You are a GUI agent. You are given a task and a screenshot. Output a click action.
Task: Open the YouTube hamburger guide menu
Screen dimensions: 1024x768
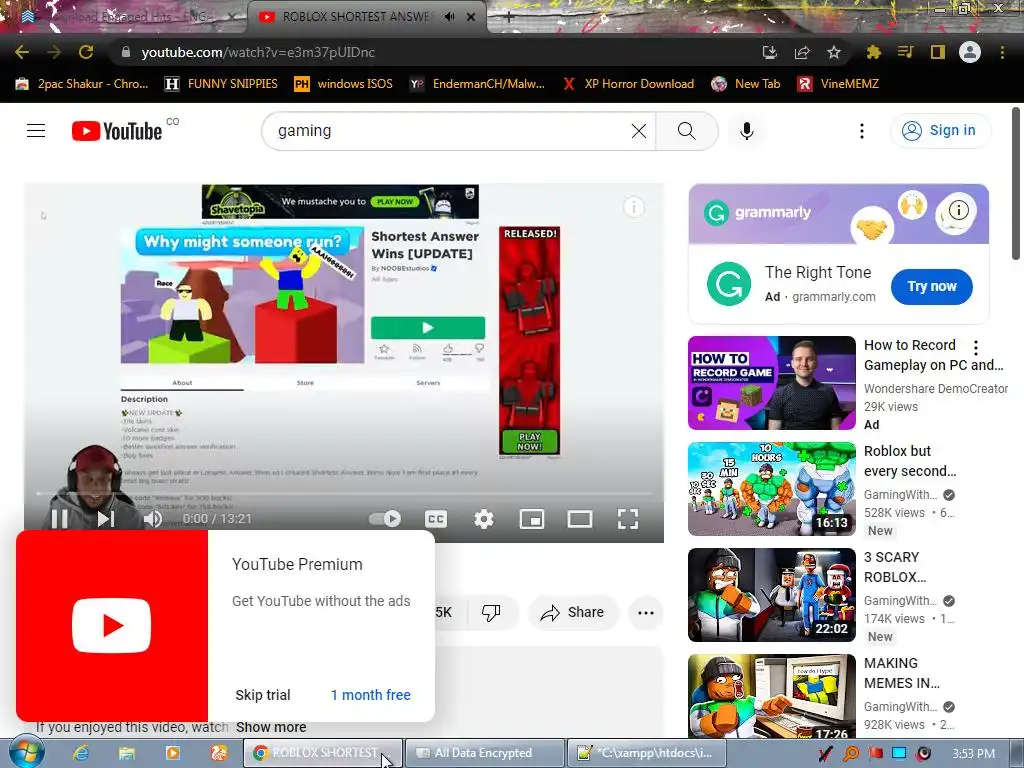point(36,131)
